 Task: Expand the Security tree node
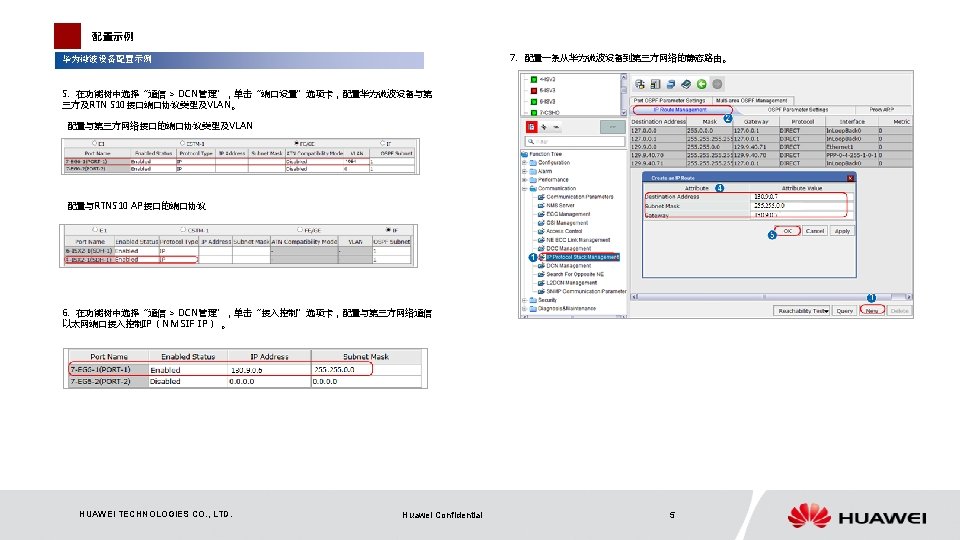point(525,300)
